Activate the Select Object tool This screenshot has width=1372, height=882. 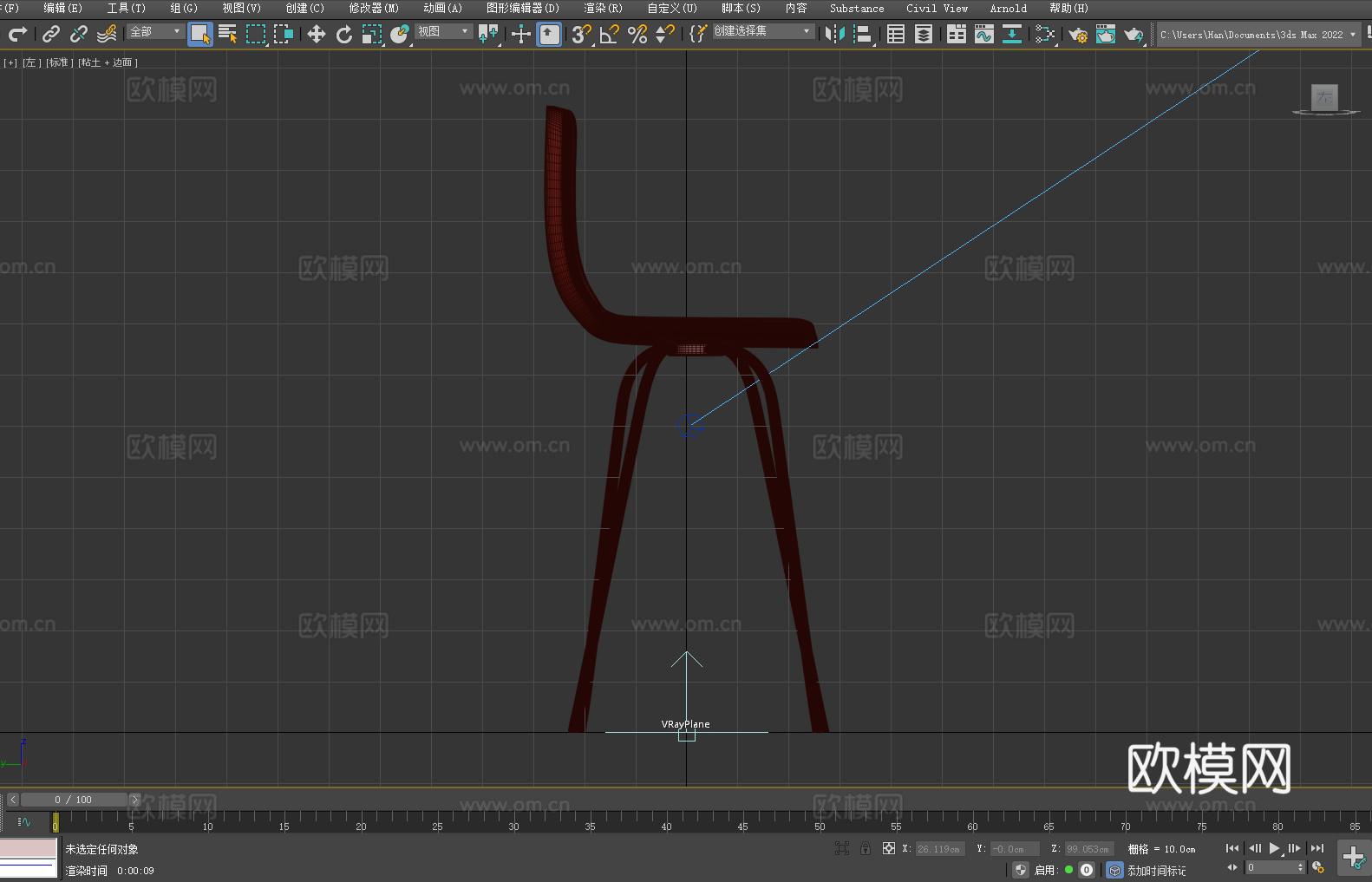tap(200, 34)
